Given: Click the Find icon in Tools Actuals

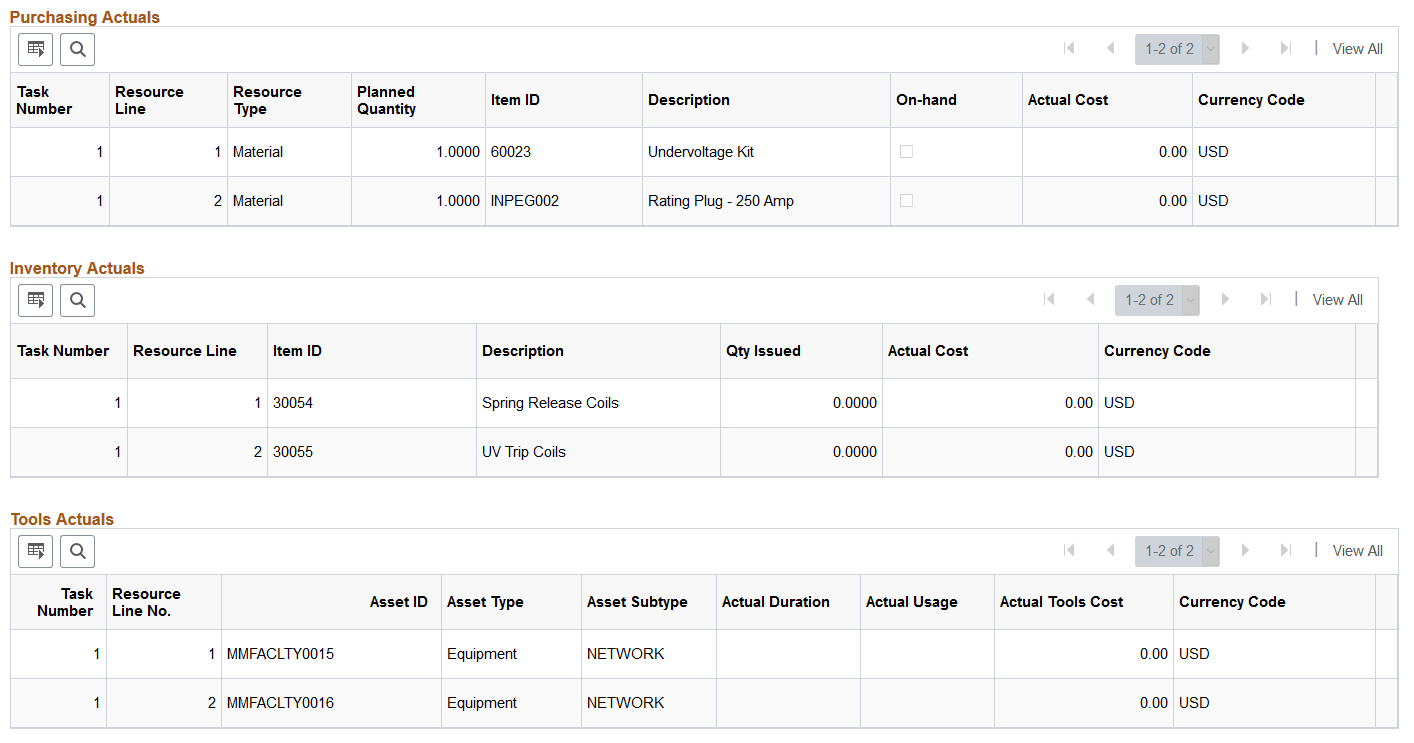Looking at the screenshot, I should pyautogui.click(x=77, y=550).
